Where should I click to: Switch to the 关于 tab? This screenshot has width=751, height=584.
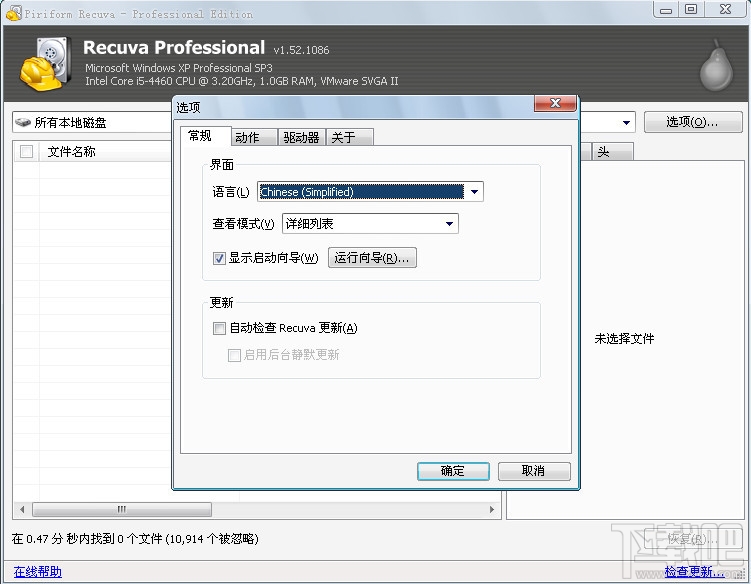(x=350, y=138)
